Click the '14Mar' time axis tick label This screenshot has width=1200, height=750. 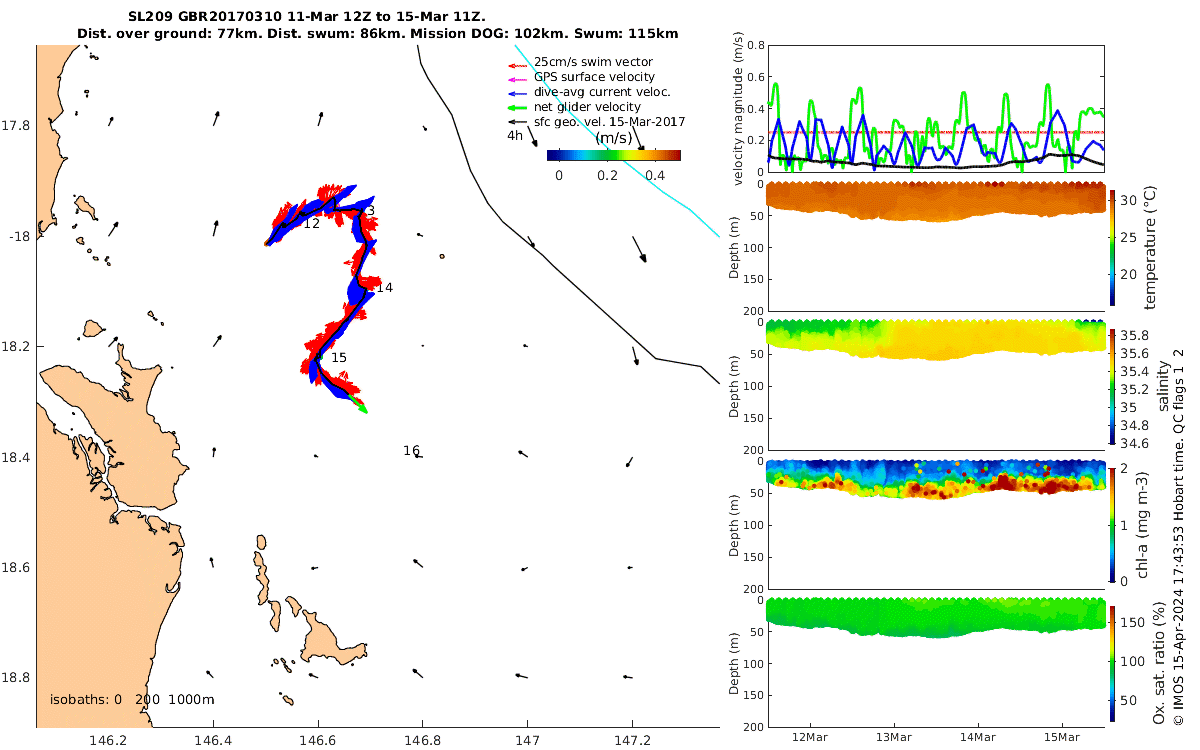[x=978, y=737]
